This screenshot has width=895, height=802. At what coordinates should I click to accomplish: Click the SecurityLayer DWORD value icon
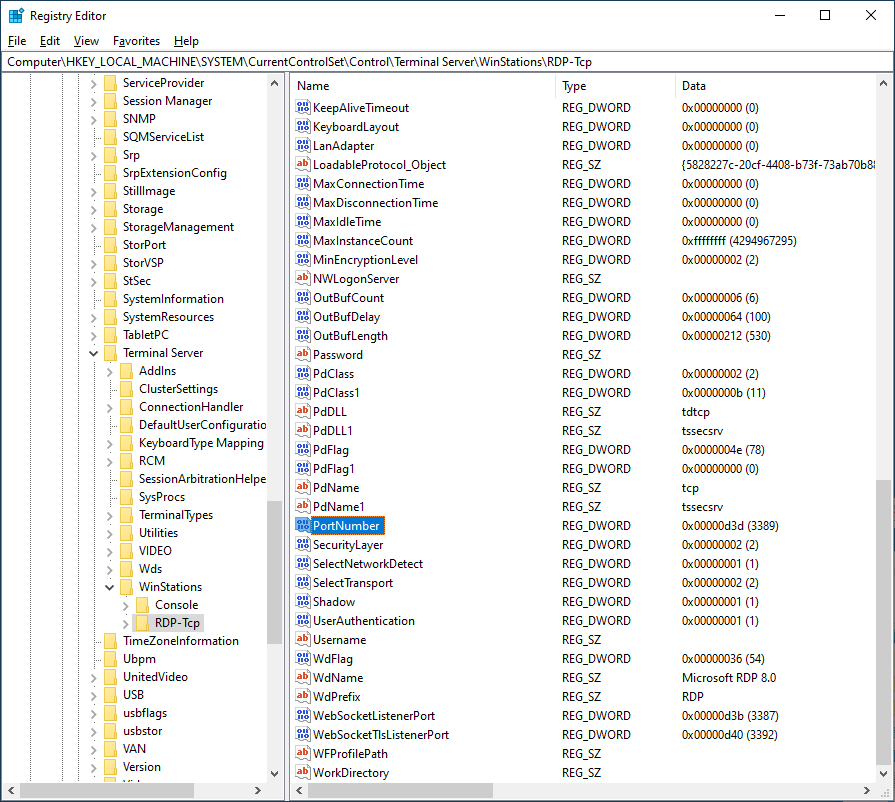[x=304, y=545]
